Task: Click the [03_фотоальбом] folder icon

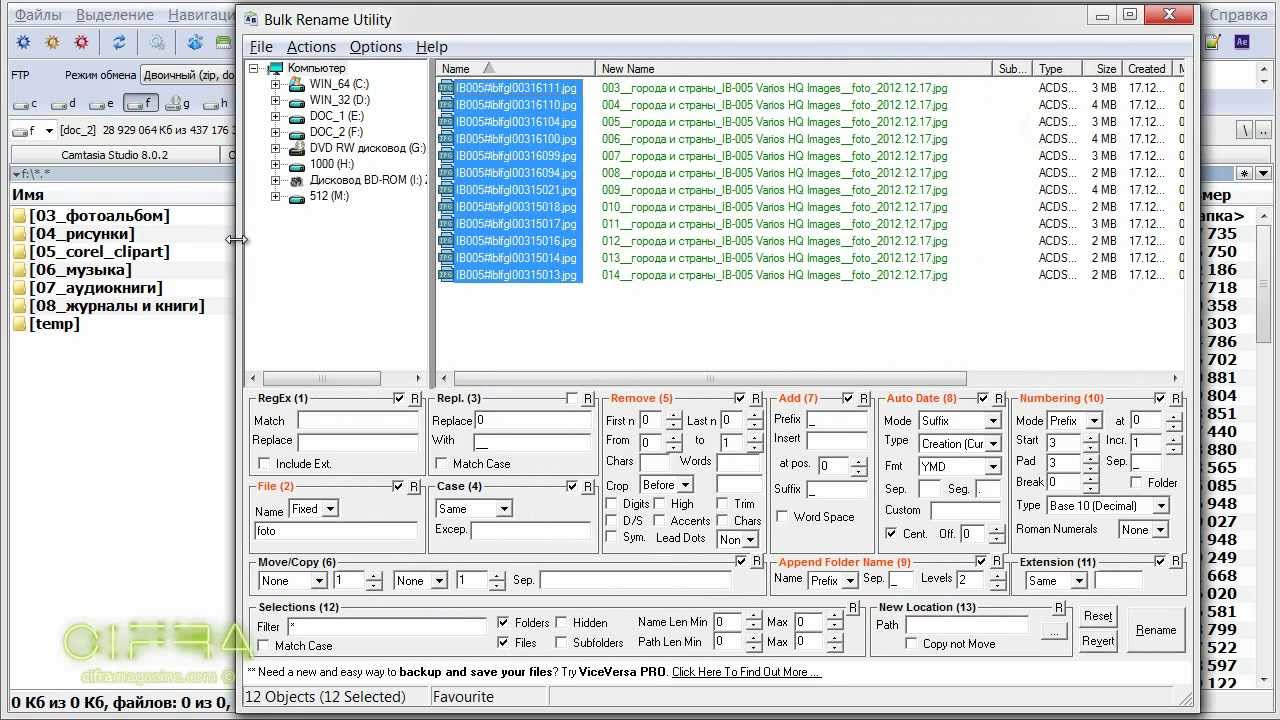Action: click(x=19, y=216)
